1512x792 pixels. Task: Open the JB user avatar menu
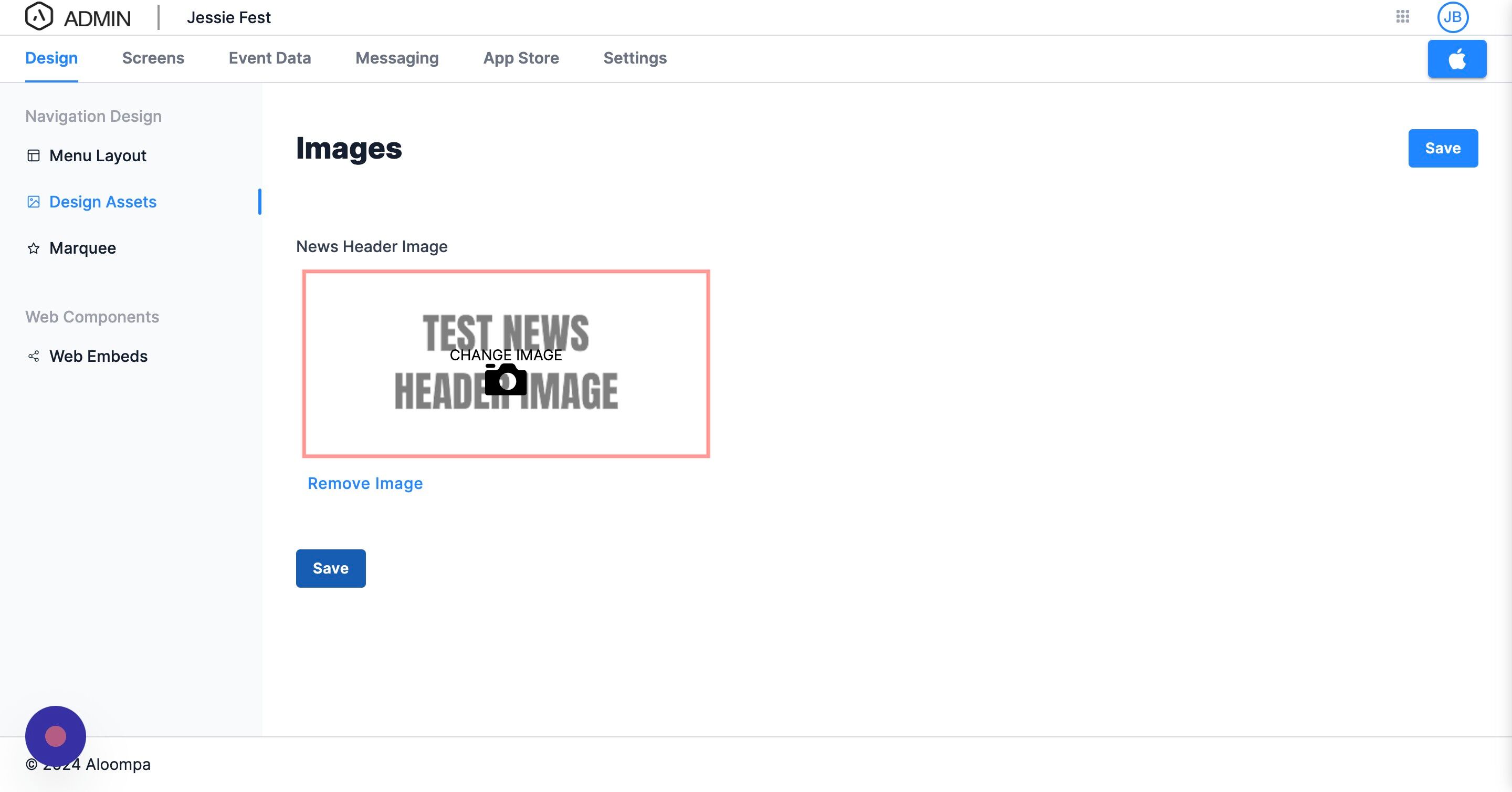click(1452, 17)
